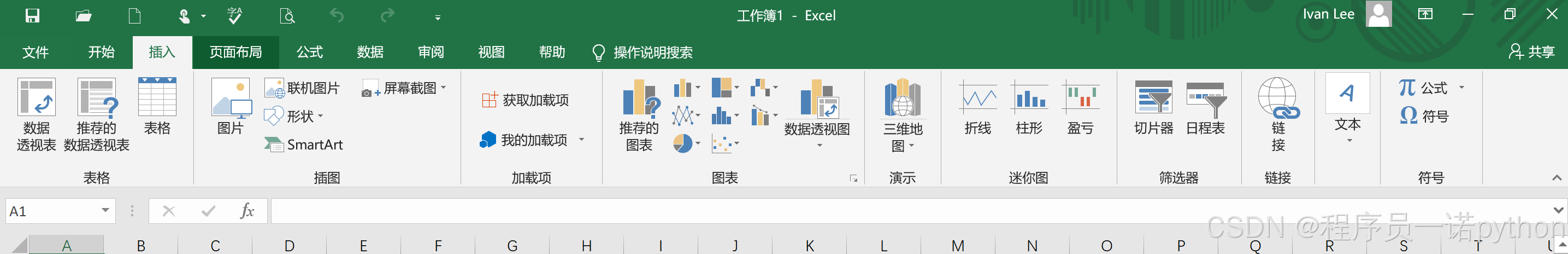Open the 图表 group dialog launcher
1568x254 pixels.
tap(853, 178)
